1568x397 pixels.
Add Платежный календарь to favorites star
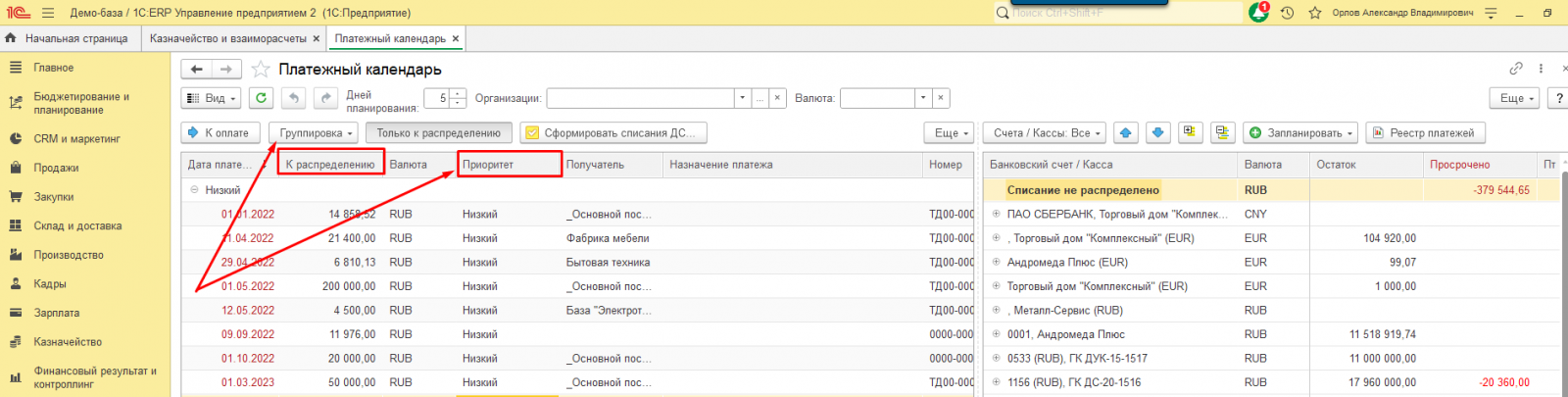pyautogui.click(x=261, y=69)
